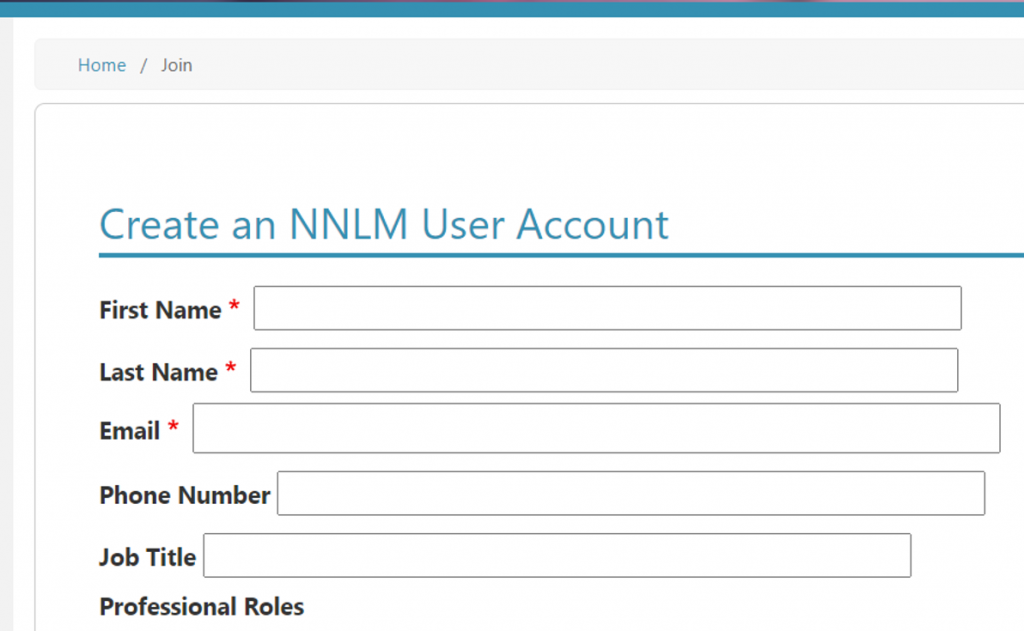The width and height of the screenshot is (1024, 631).
Task: Click the Job Title label
Action: [148, 557]
